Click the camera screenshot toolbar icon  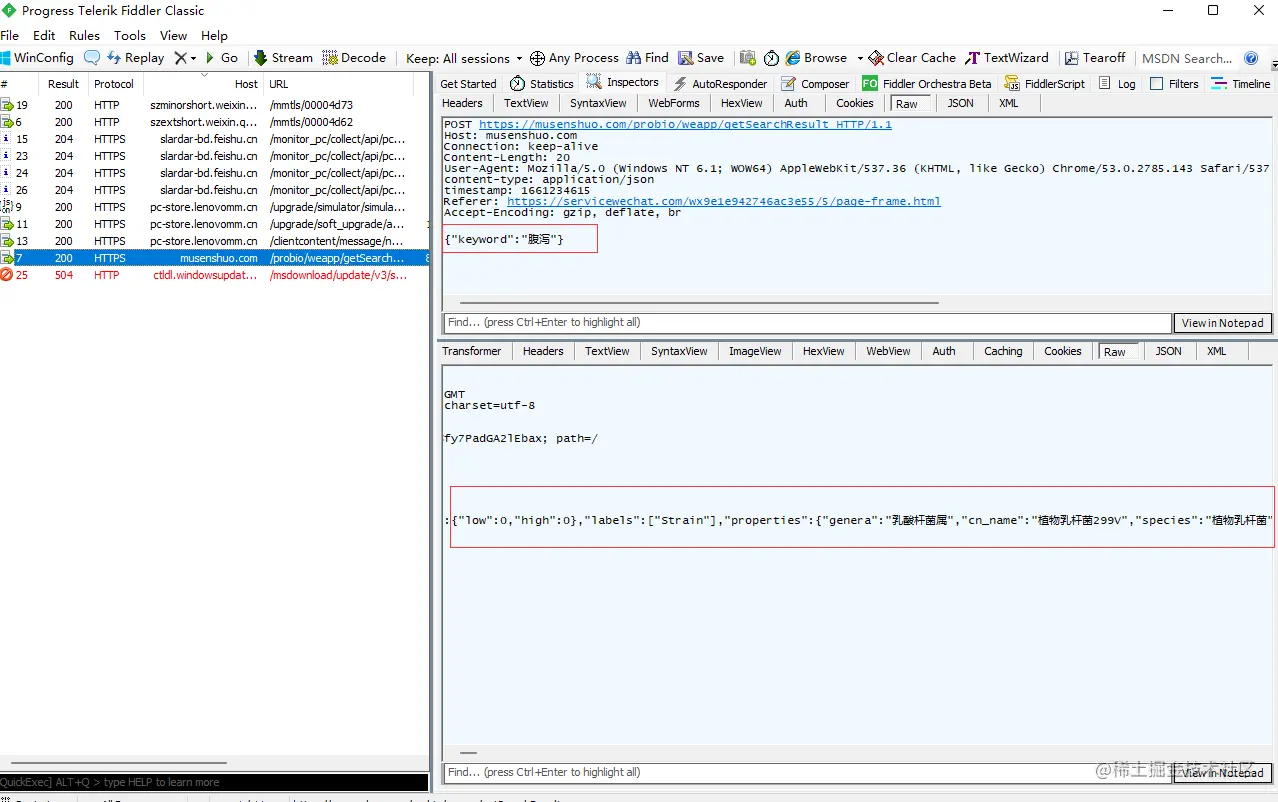click(x=747, y=58)
